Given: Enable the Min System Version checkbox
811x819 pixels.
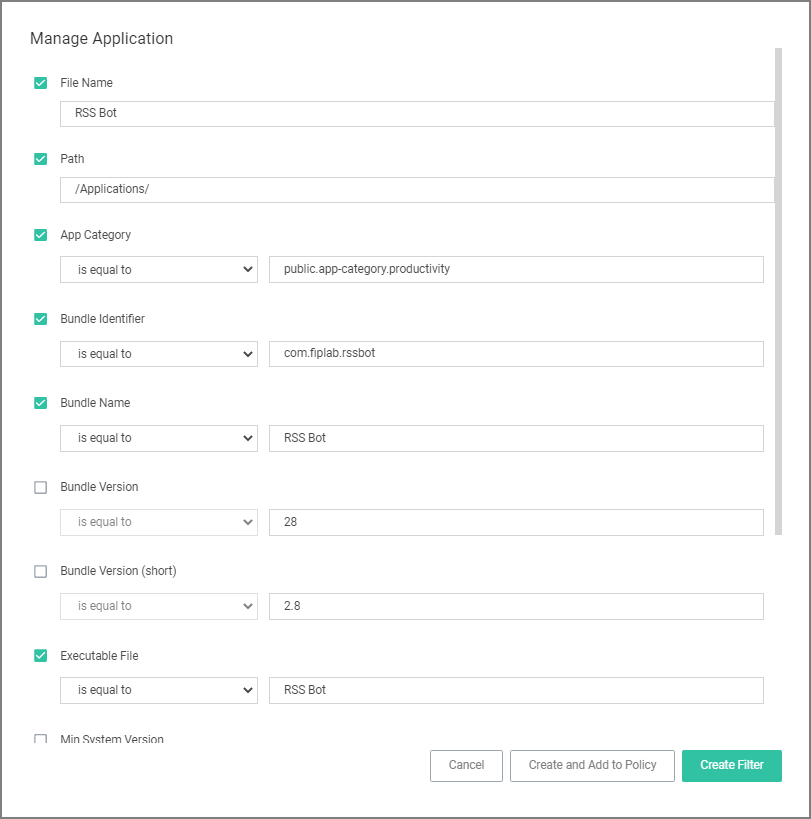Looking at the screenshot, I should click(x=40, y=739).
